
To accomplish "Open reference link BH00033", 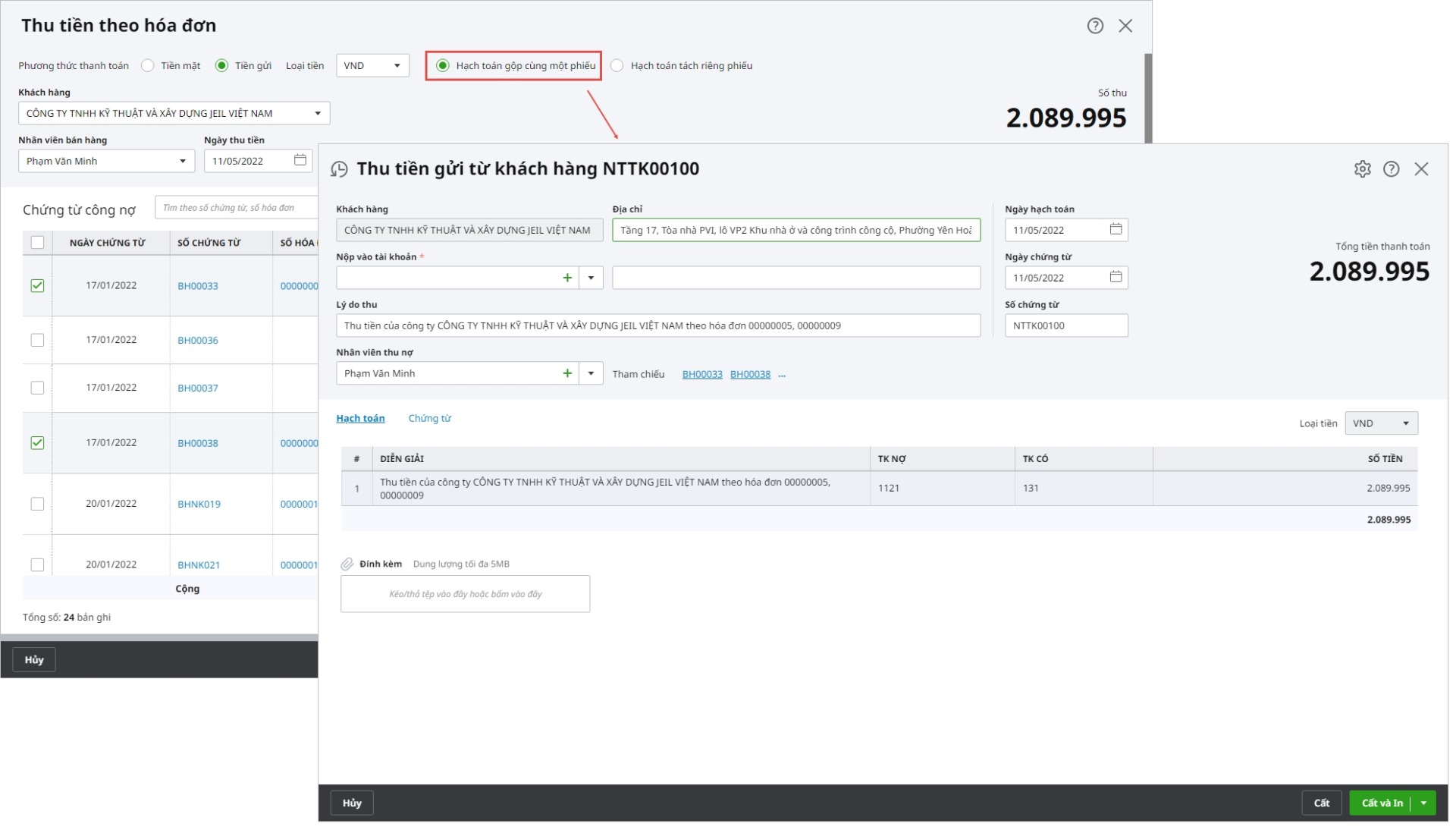I will [x=701, y=374].
